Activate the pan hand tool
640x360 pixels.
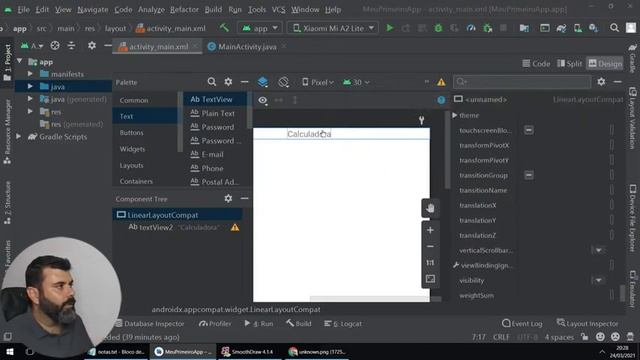pyautogui.click(x=430, y=208)
